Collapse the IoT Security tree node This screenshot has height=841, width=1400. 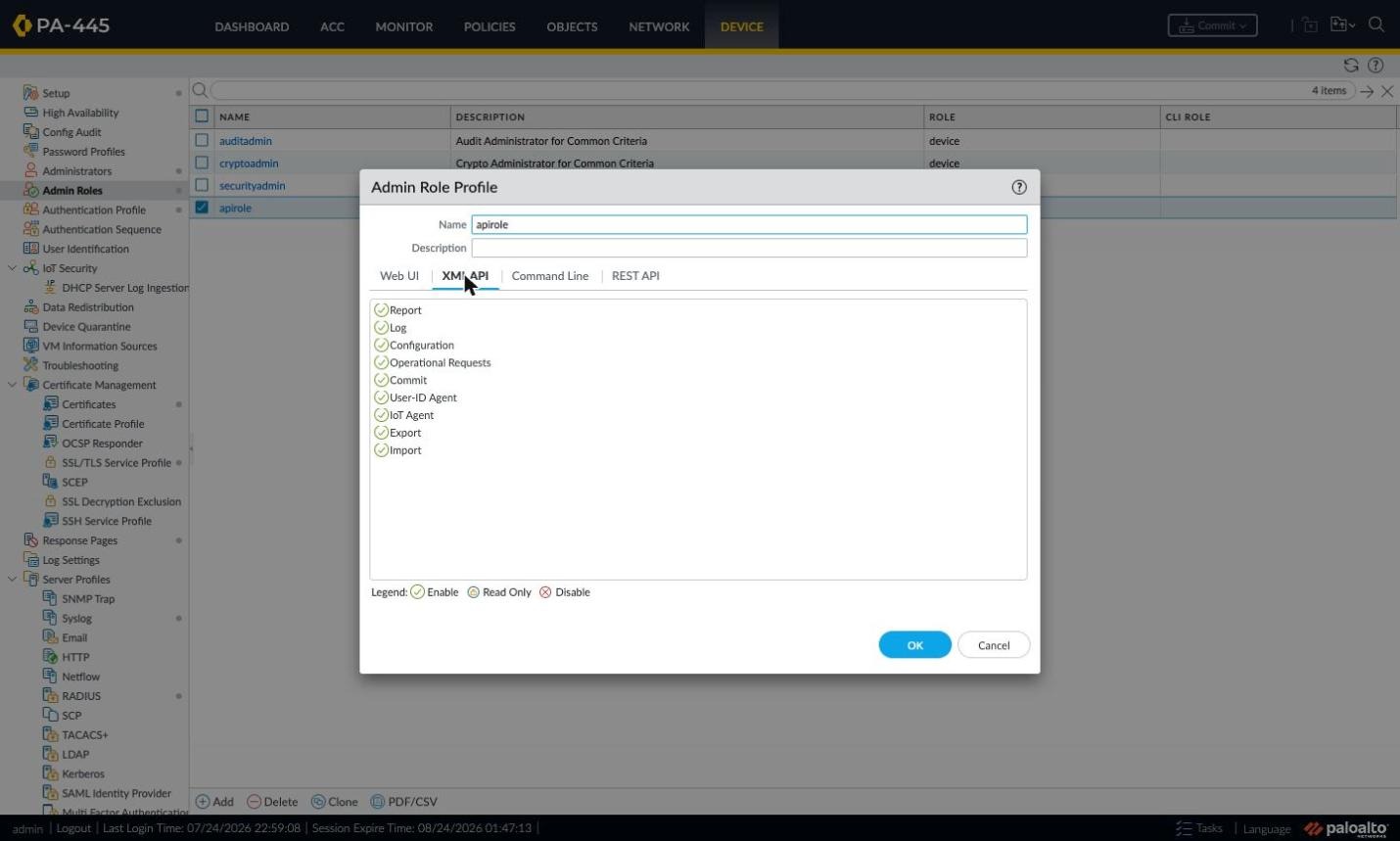tap(12, 268)
